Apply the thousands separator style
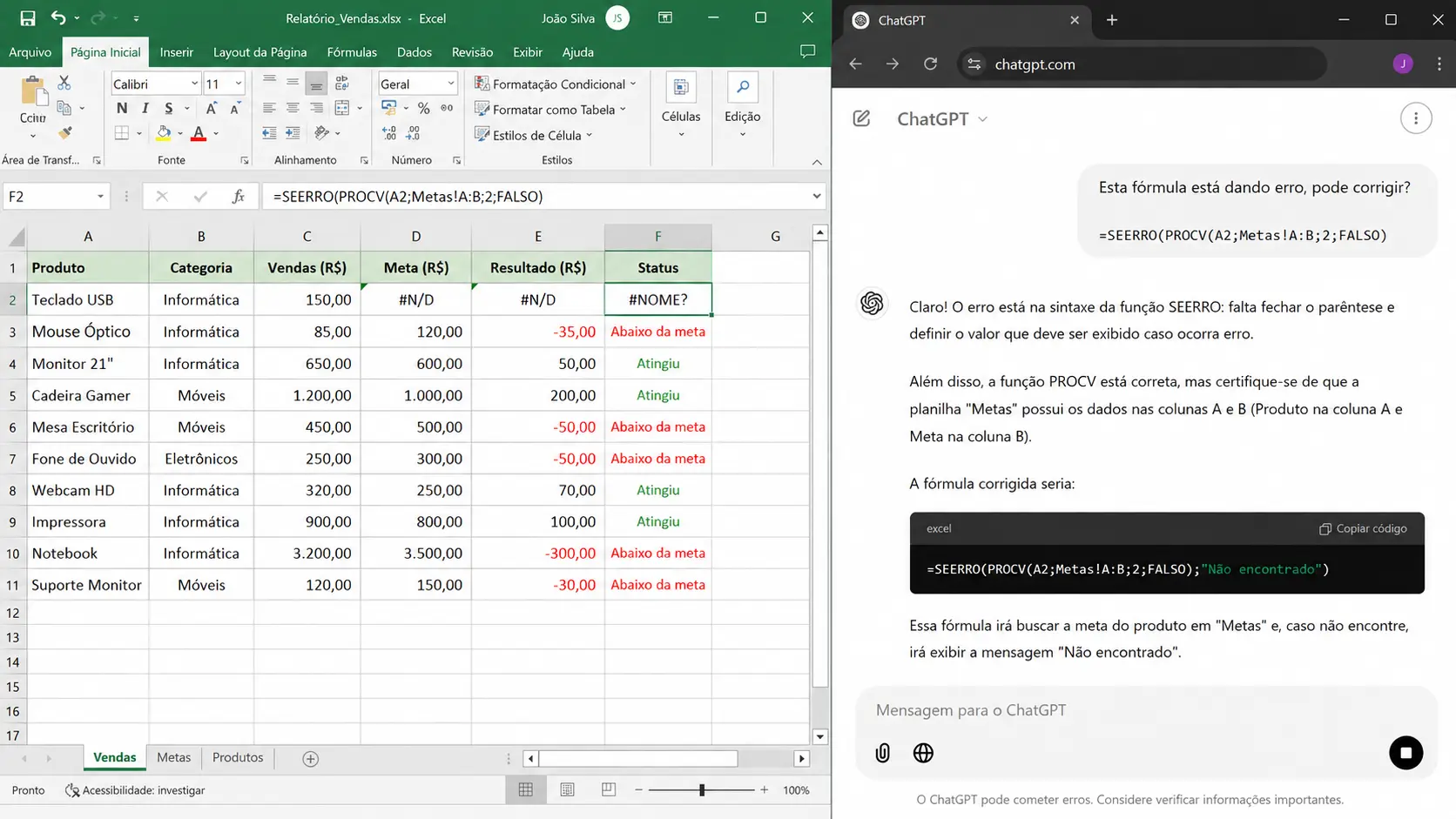Viewport: 1456px width, 819px height. [x=447, y=108]
